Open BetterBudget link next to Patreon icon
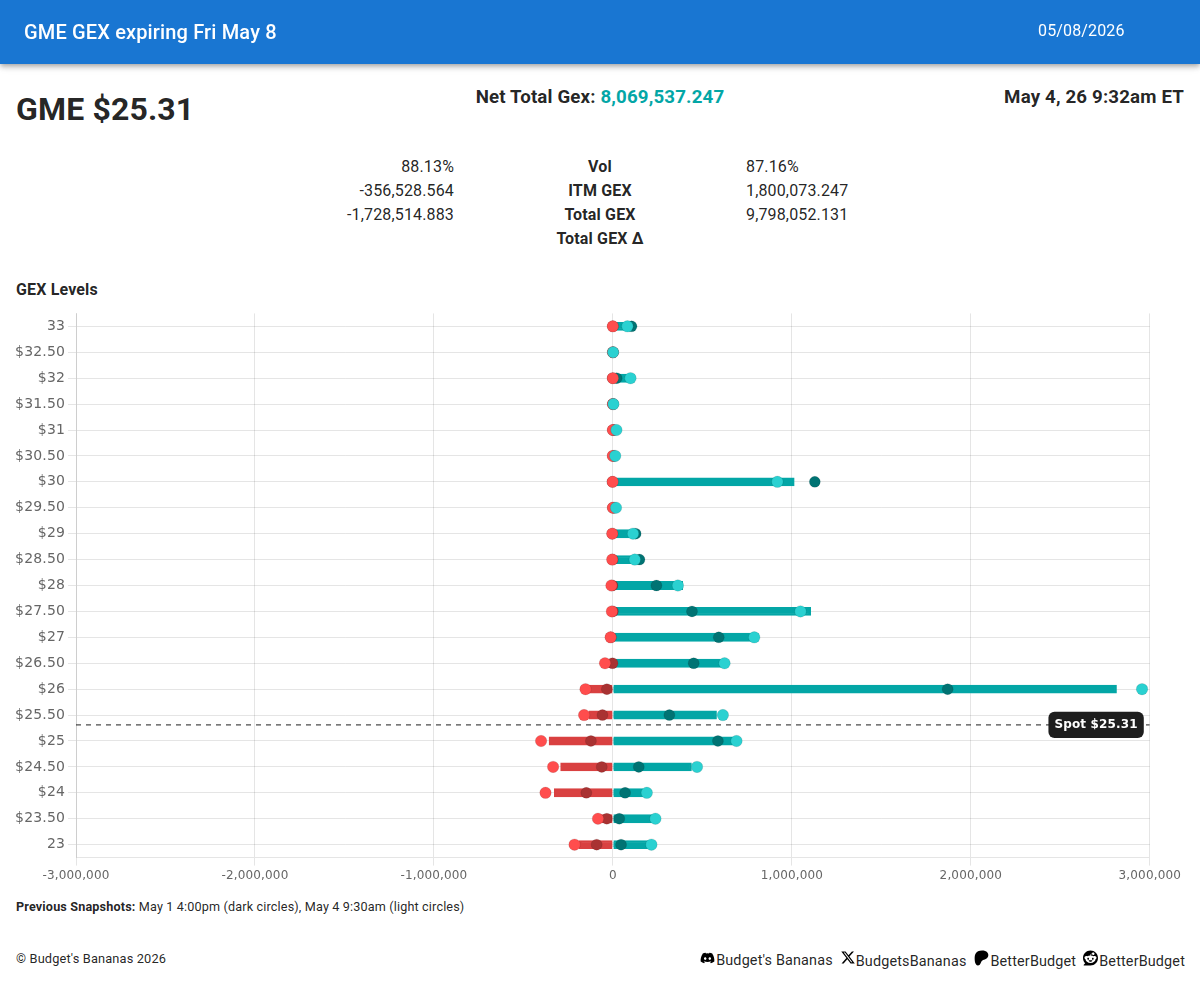 [x=1033, y=960]
